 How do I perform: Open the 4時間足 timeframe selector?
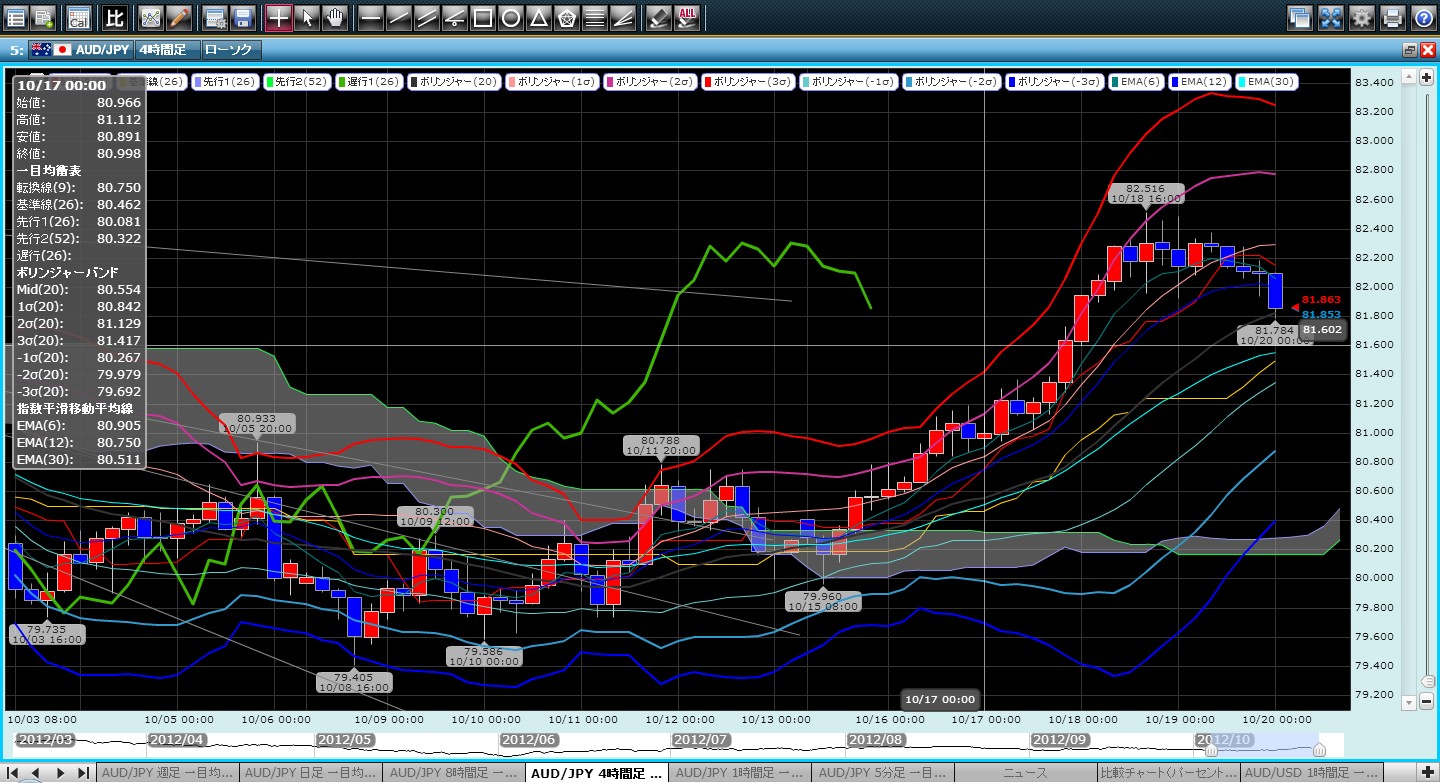165,49
